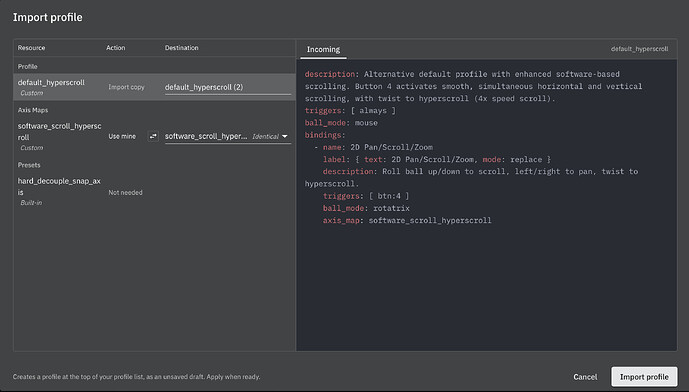Select the hard_decouple_snap_axis preset row
The image size is (689, 392).
click(155, 192)
